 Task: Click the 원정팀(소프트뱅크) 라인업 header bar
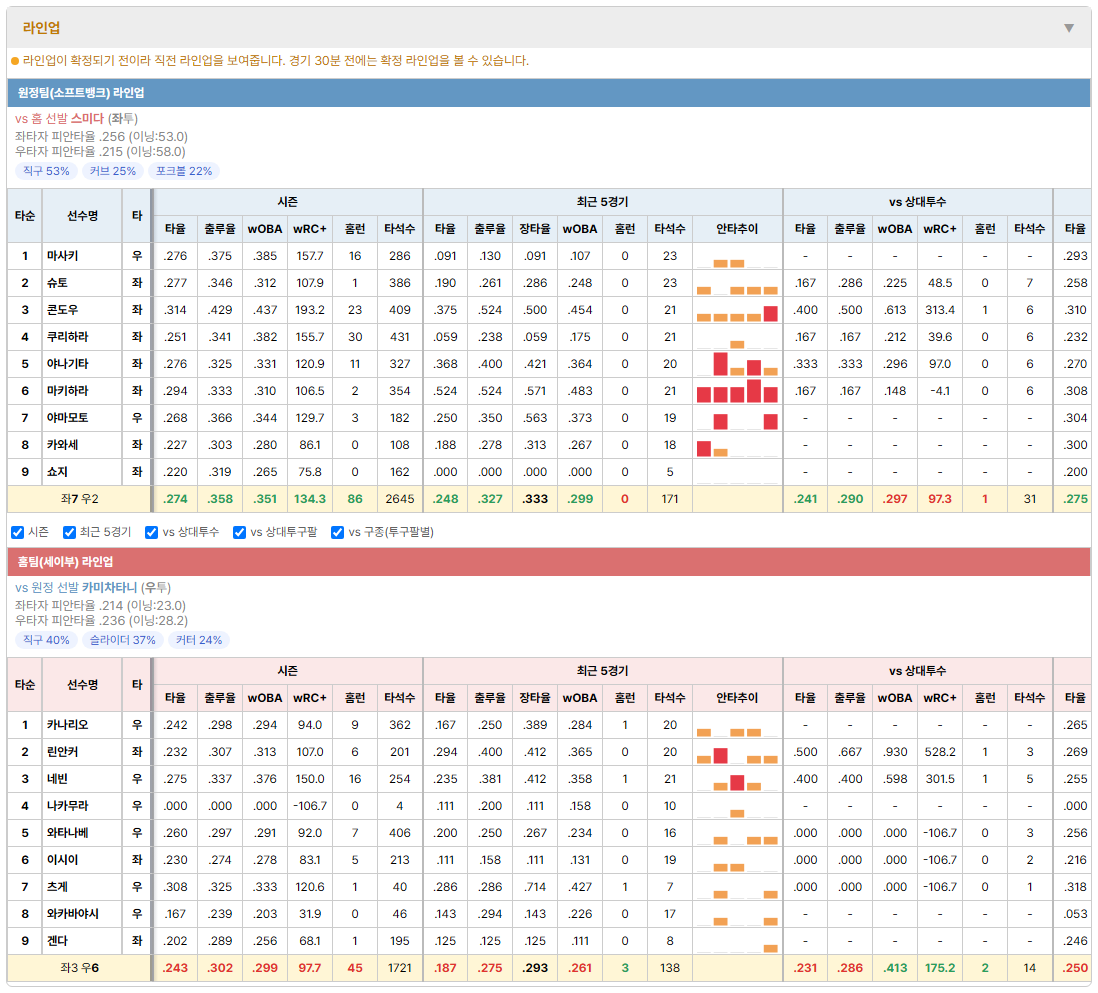pyautogui.click(x=549, y=92)
